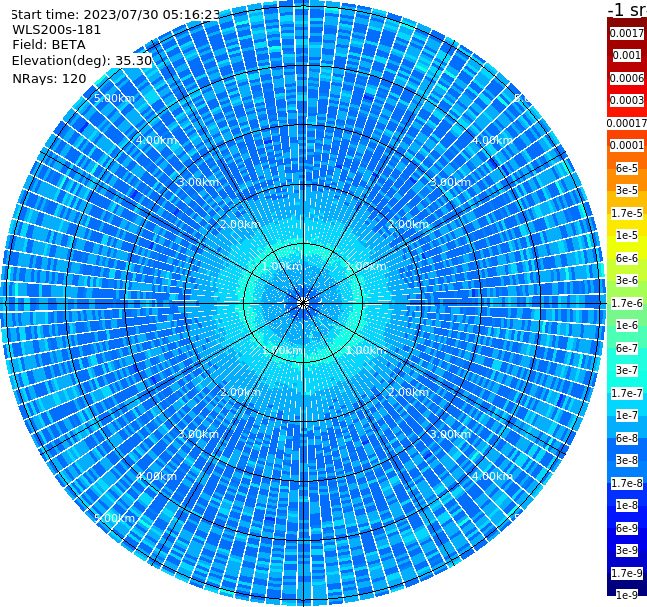
Task: Click the 3.00km ring label in upper-left quadrant
Action: [x=198, y=182]
